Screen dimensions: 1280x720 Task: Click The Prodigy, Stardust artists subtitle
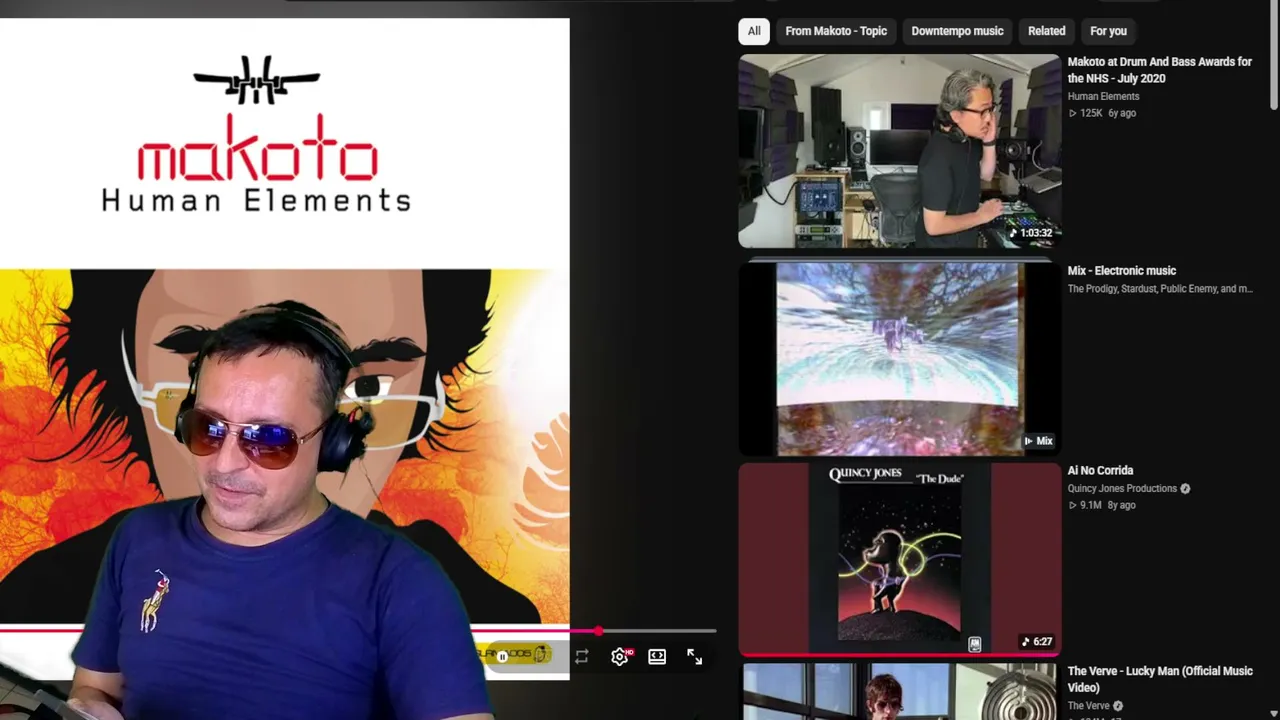coord(1160,289)
